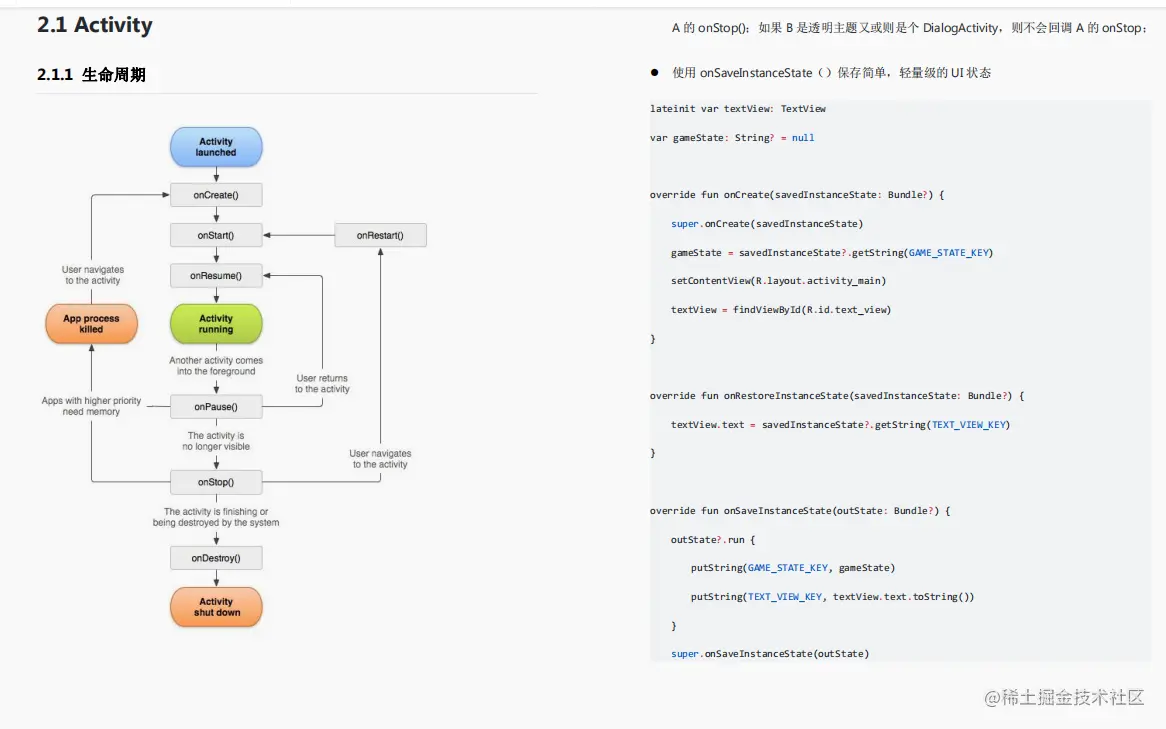Select the onRestart() box in diagram

click(x=380, y=235)
